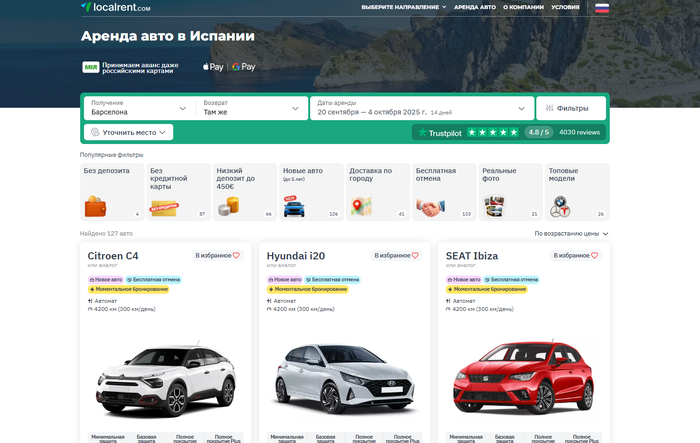Image resolution: width=700 pixels, height=443 pixels.
Task: Click the Новые авто filter card
Action: tap(310, 191)
